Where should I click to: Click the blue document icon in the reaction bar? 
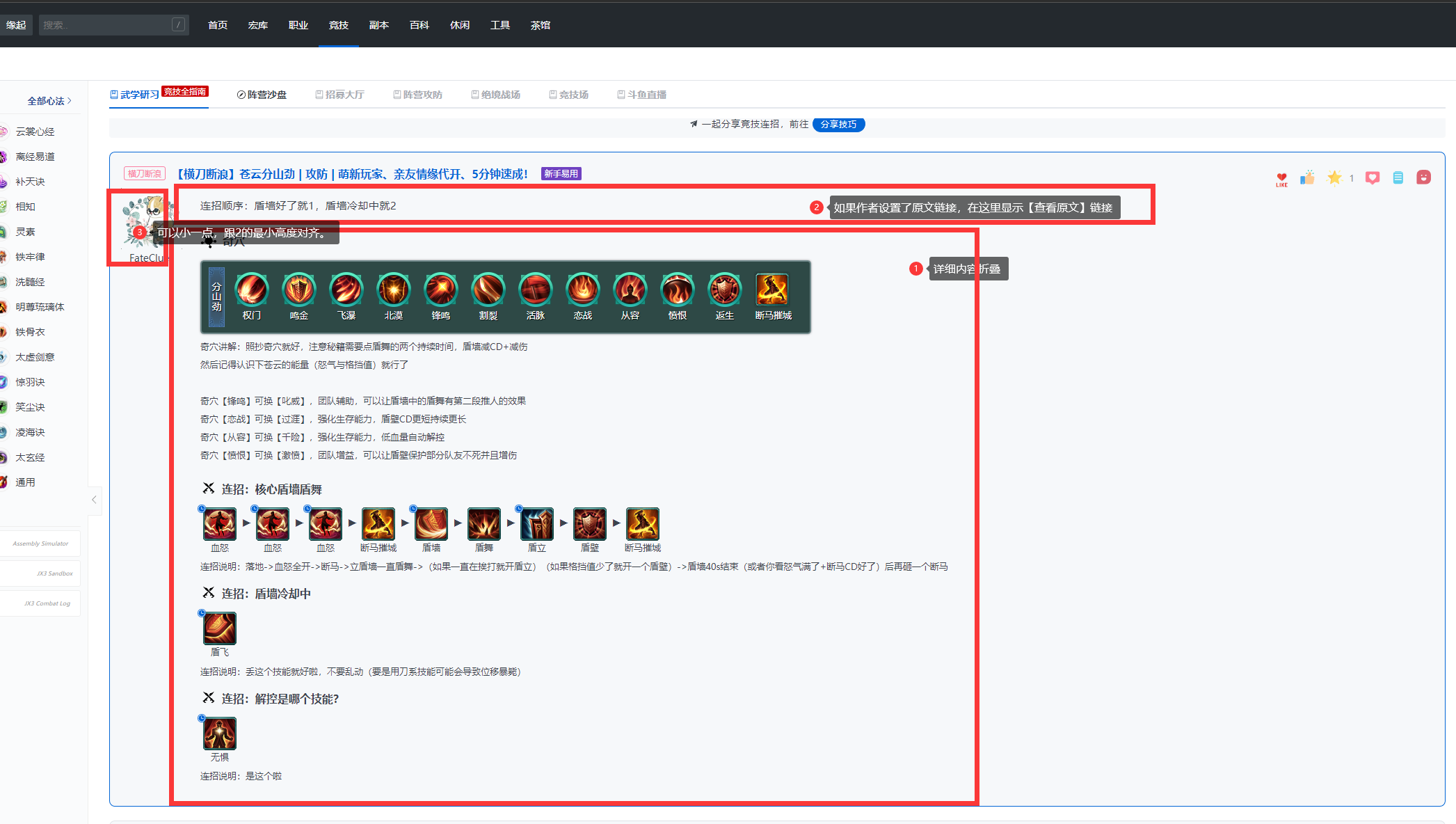[x=1398, y=178]
